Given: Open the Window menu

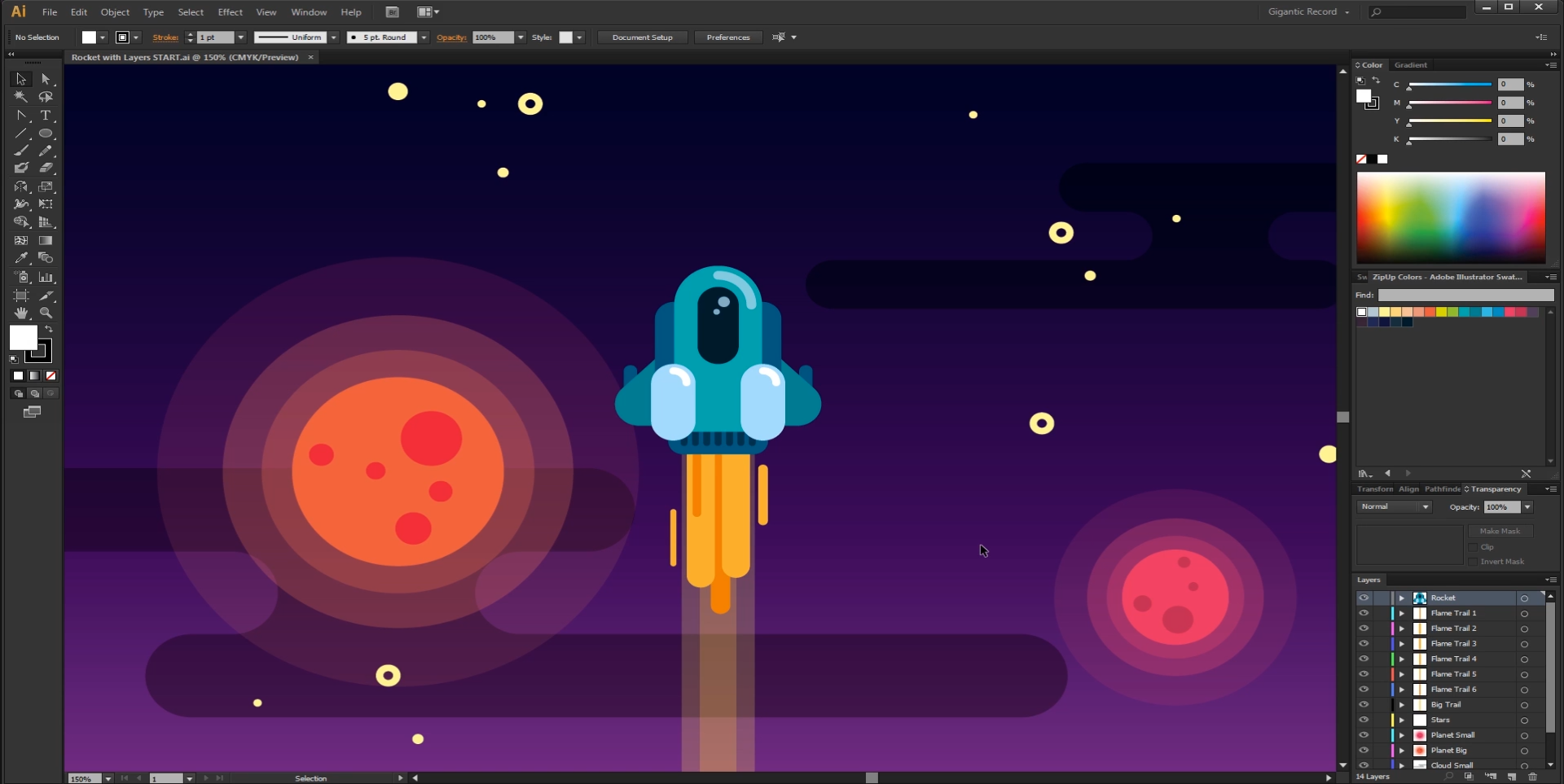Looking at the screenshot, I should 309,12.
